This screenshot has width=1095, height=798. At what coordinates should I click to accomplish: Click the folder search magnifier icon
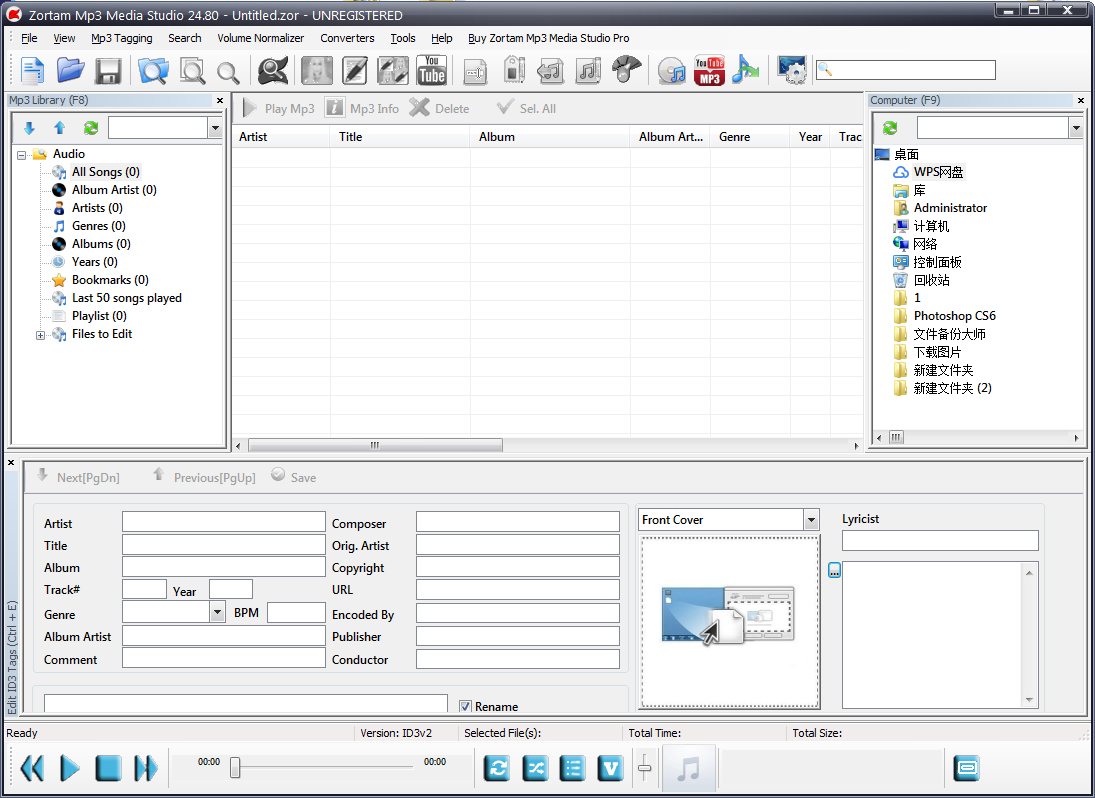[x=153, y=71]
